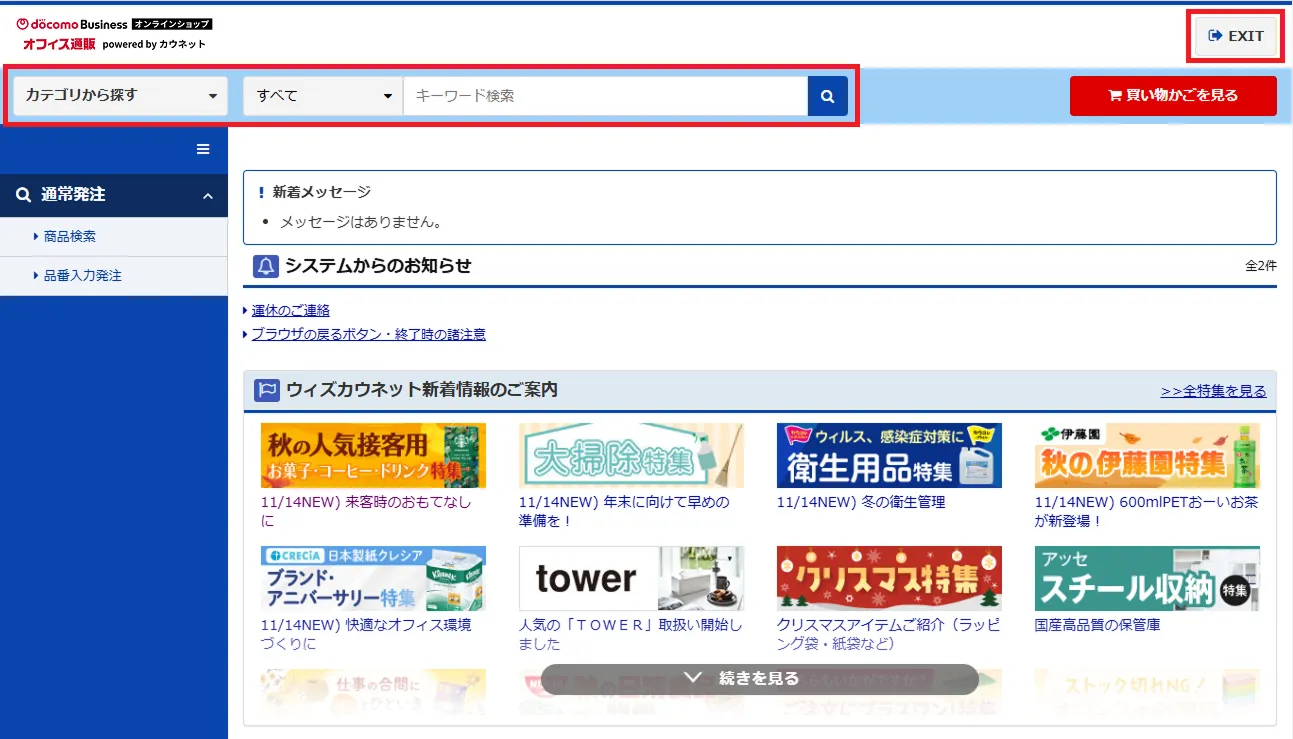Click the キーワード検索 input field
1293x739 pixels.
click(x=605, y=96)
